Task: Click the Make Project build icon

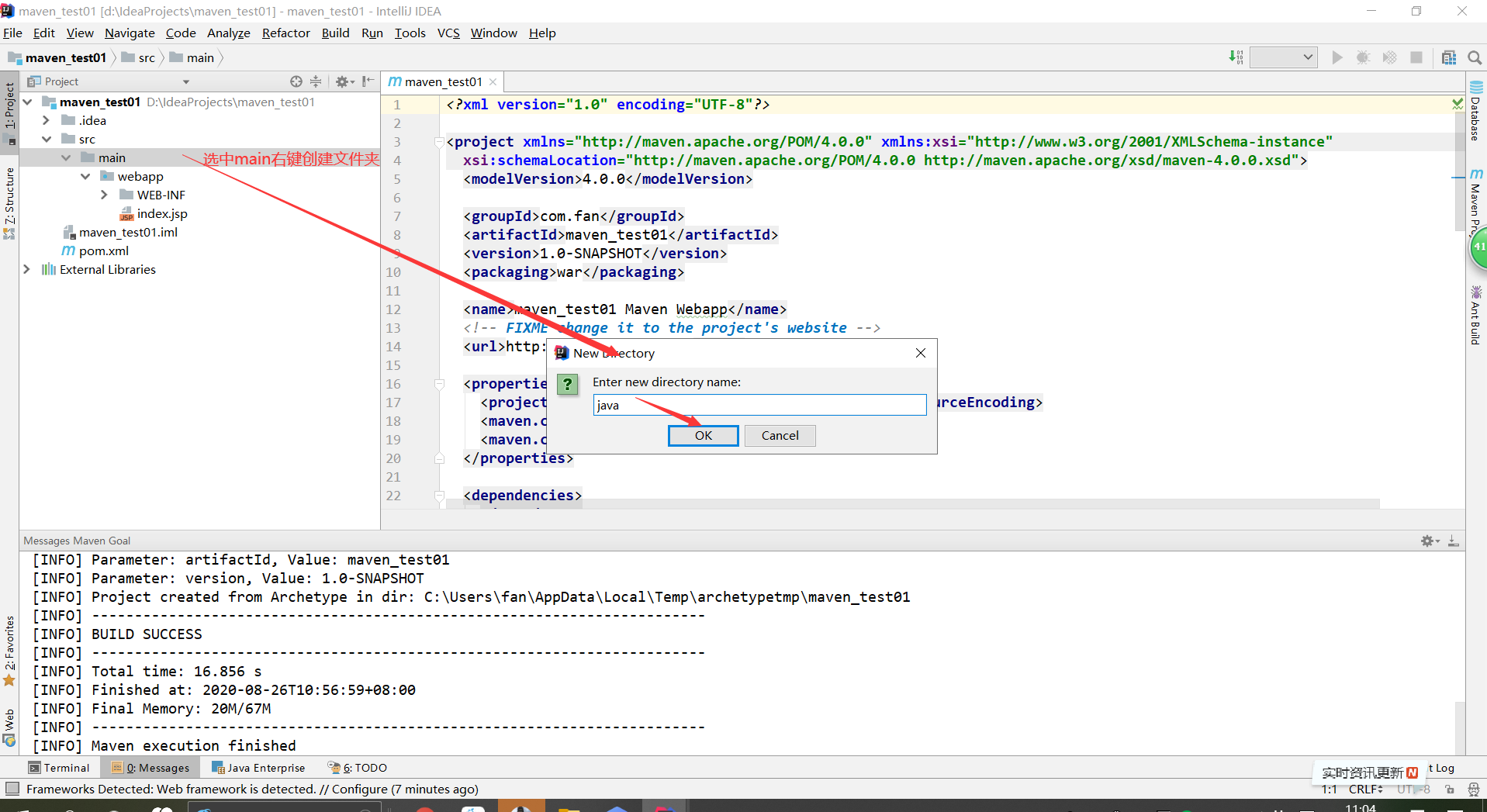Action: 1236,57
